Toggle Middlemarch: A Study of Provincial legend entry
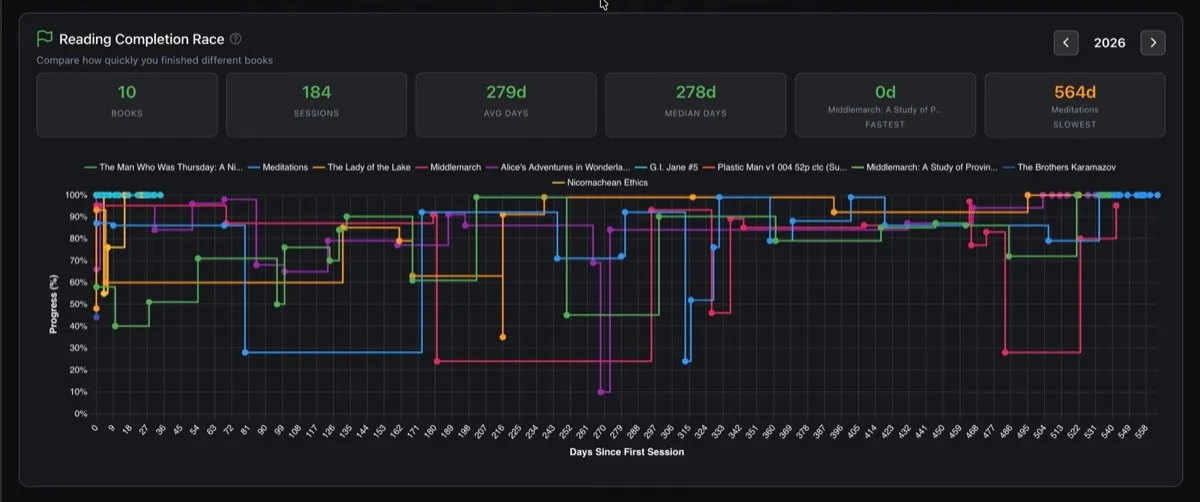The width and height of the screenshot is (1200, 502). click(925, 168)
